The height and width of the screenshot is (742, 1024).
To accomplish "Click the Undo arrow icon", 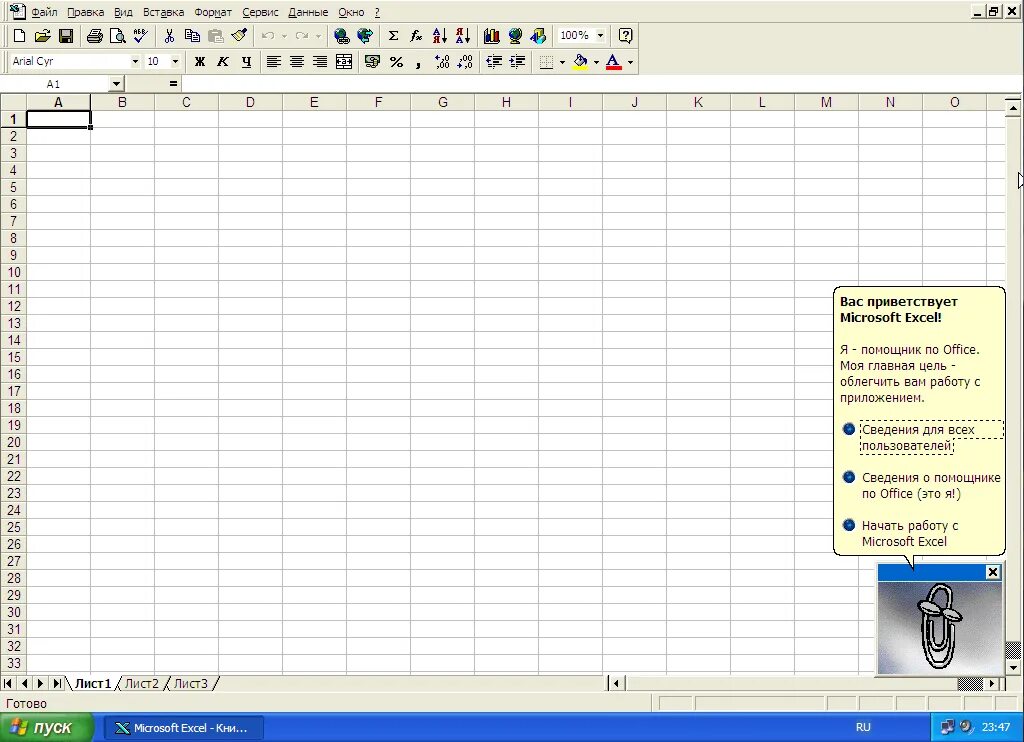I will pyautogui.click(x=268, y=36).
